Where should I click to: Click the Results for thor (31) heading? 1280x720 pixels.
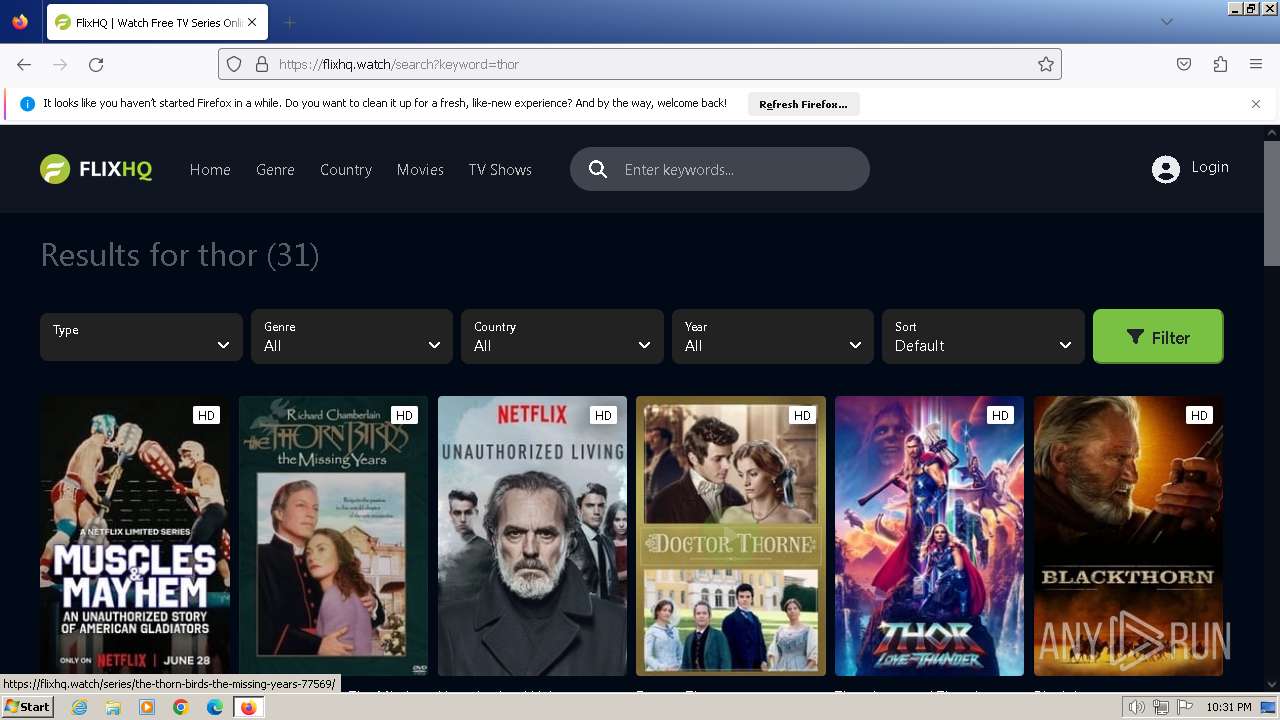[180, 255]
